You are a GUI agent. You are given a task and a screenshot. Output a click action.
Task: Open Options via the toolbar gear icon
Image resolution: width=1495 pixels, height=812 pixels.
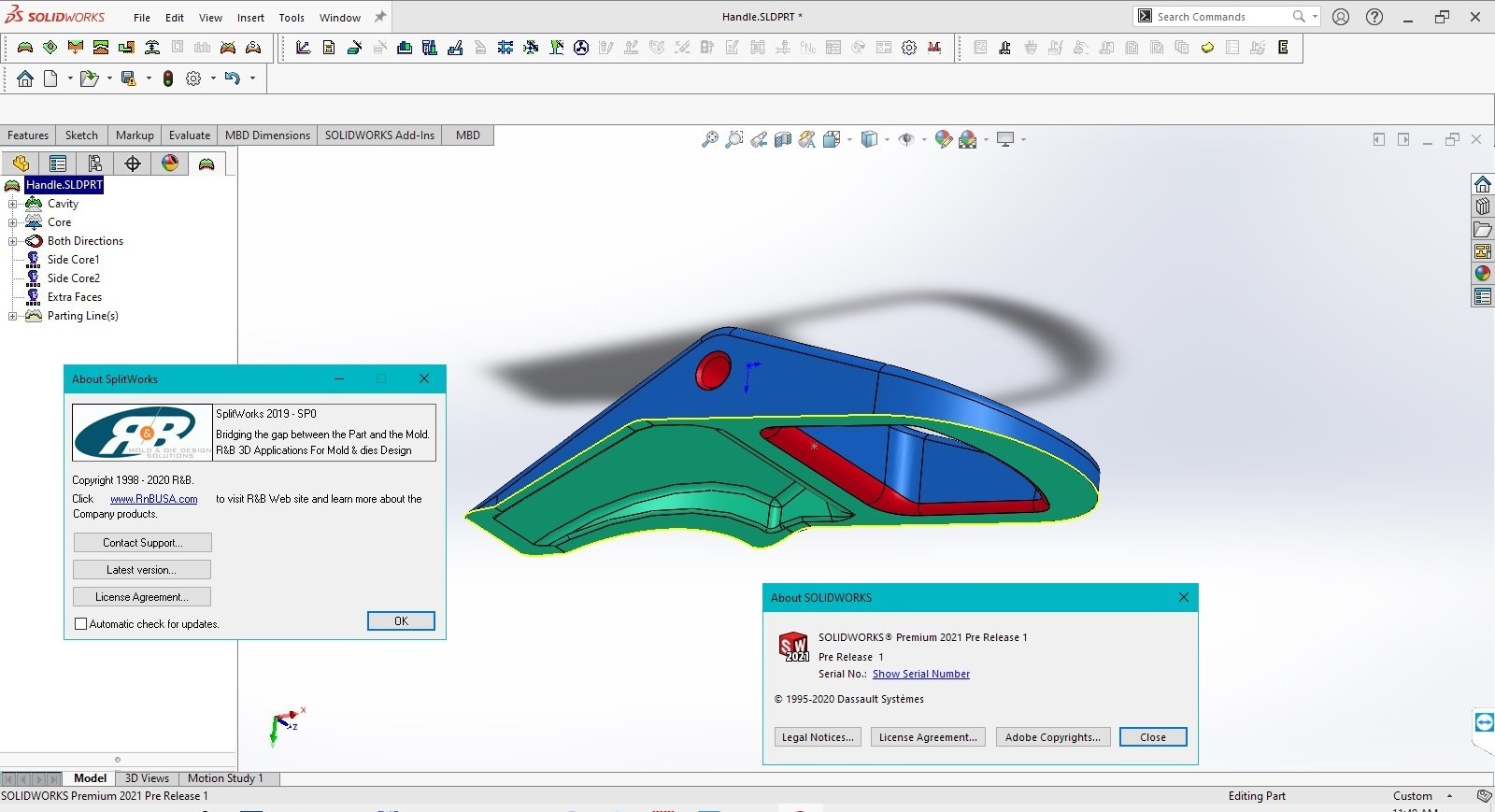pos(193,78)
